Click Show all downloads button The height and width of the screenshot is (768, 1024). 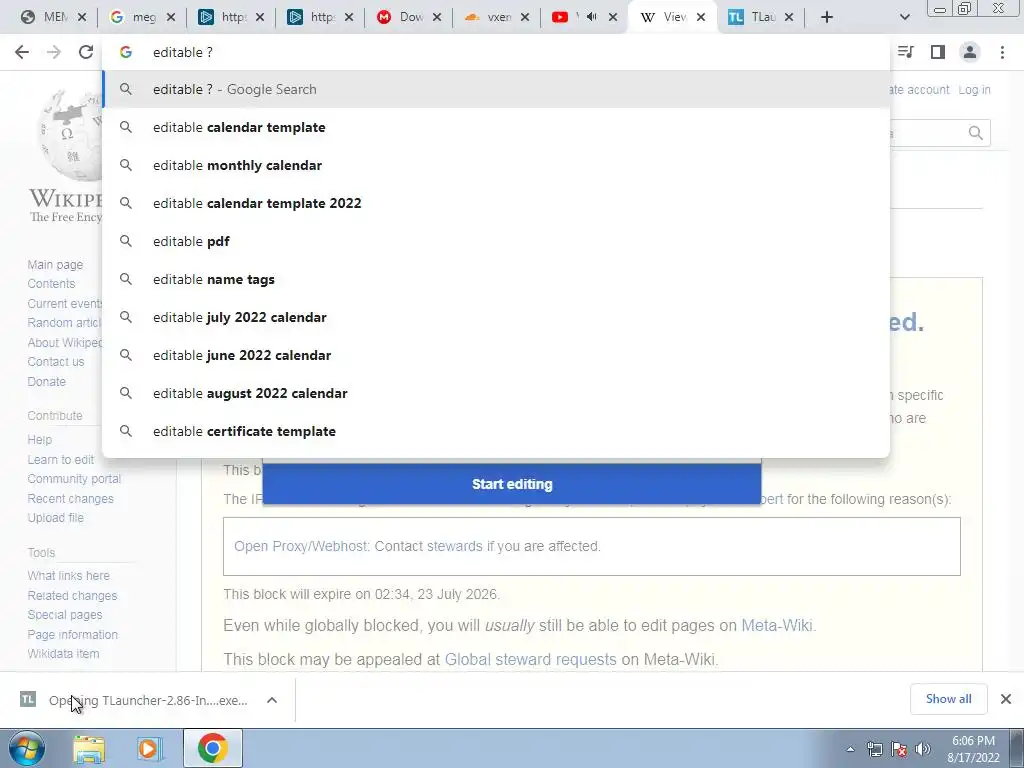948,699
